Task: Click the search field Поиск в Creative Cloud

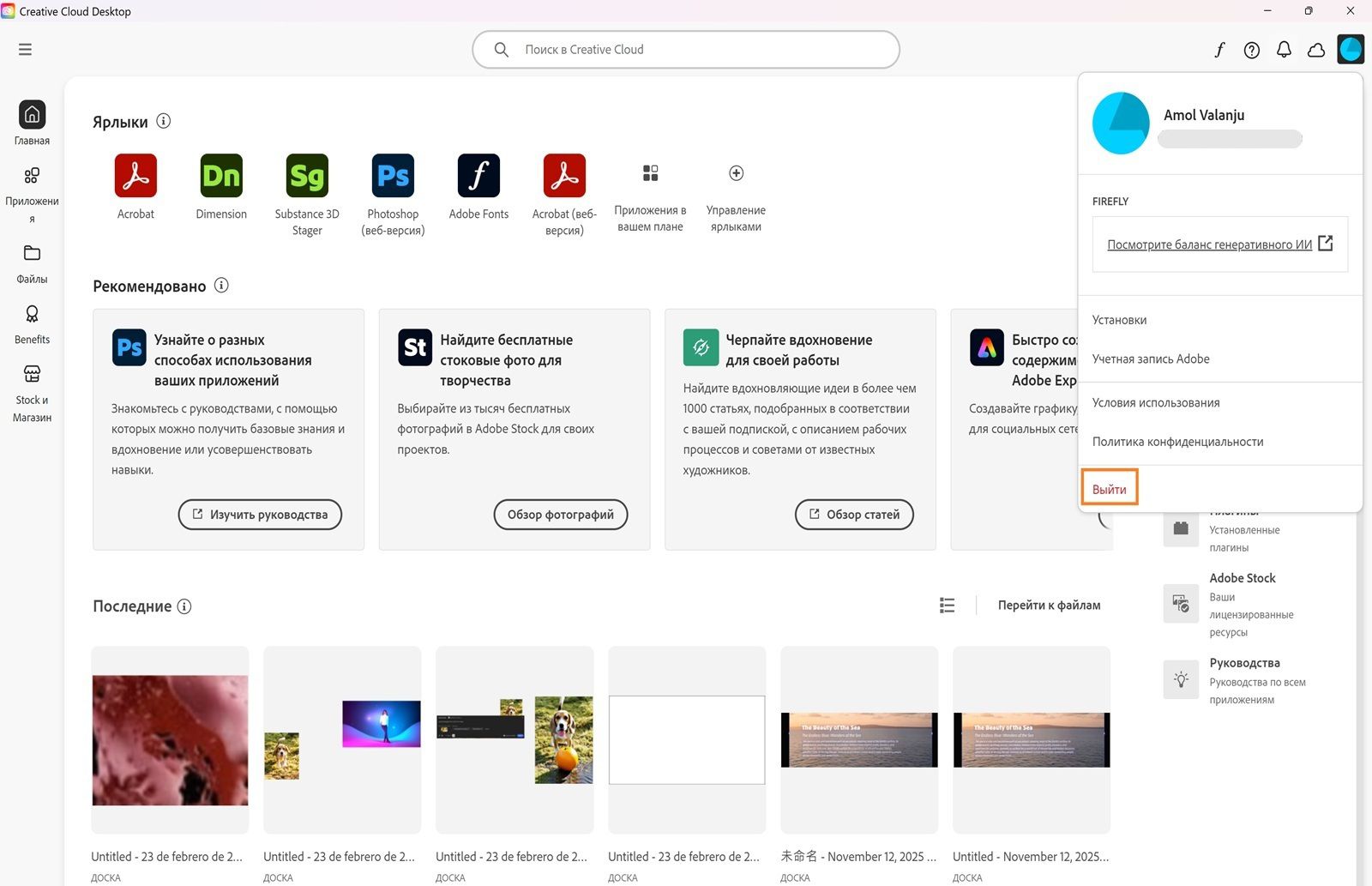Action: pyautogui.click(x=686, y=50)
